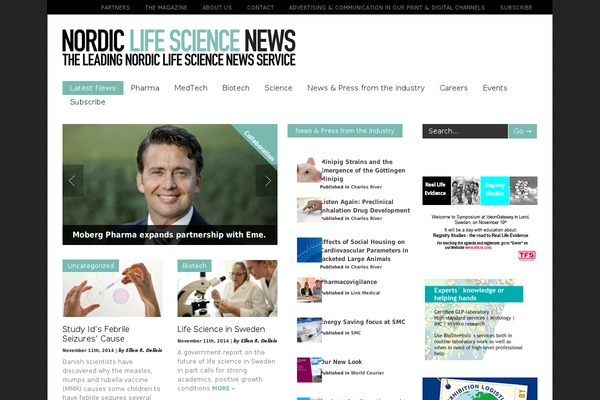Screen dimensions: 600x400
Task: Open Effects of Social Housing article
Action: pyautogui.click(x=364, y=250)
